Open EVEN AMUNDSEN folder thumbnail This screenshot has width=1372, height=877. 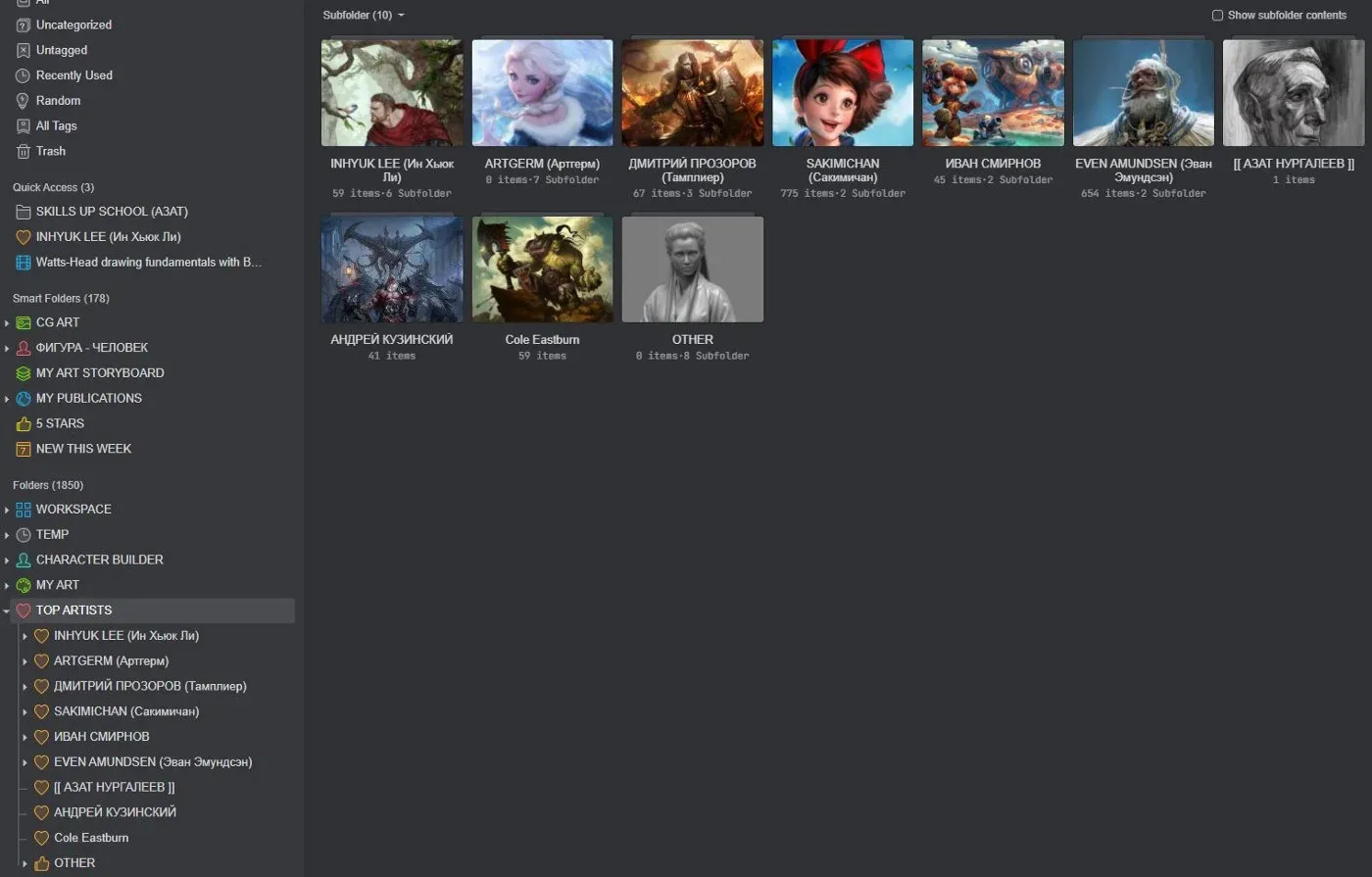(1144, 93)
